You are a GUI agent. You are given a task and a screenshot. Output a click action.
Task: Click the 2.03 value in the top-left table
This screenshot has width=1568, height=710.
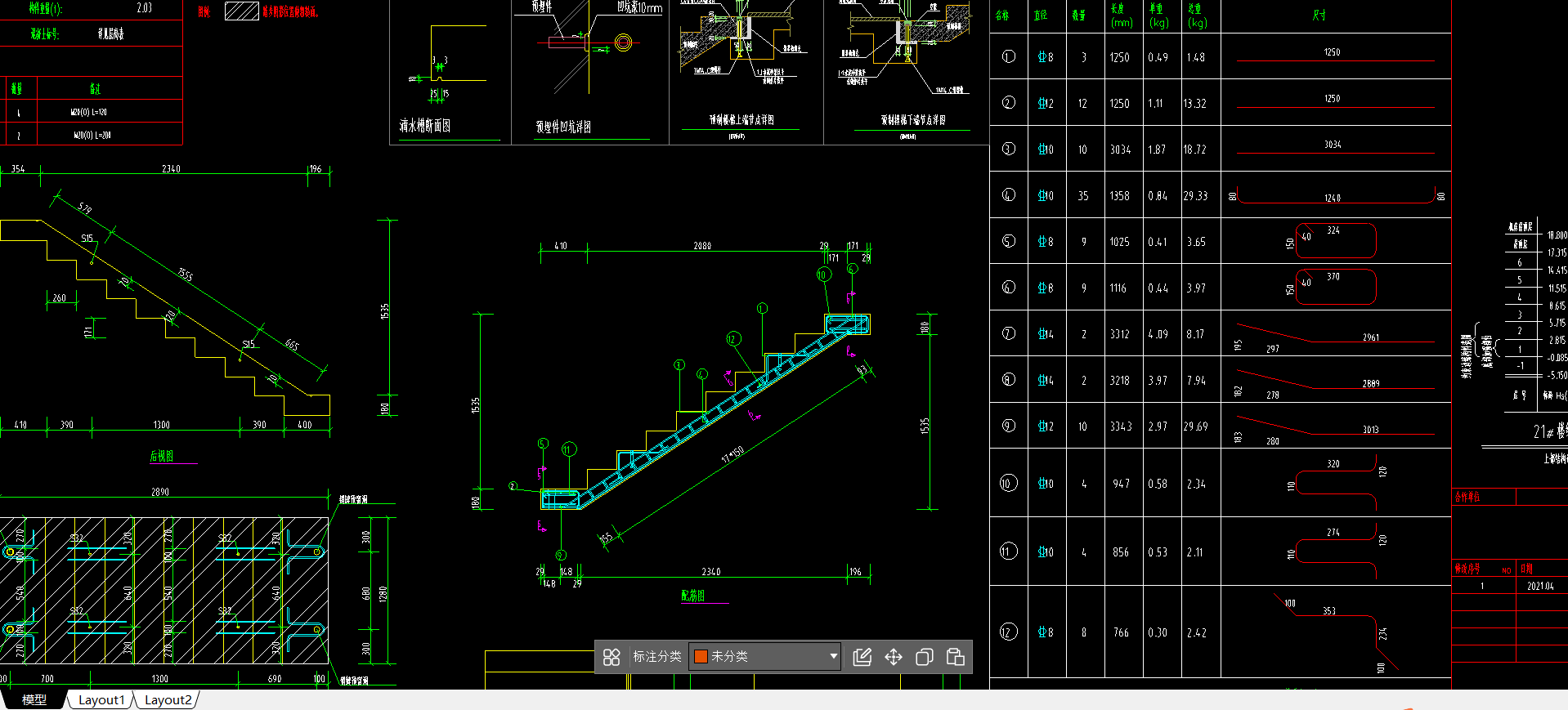145,7
